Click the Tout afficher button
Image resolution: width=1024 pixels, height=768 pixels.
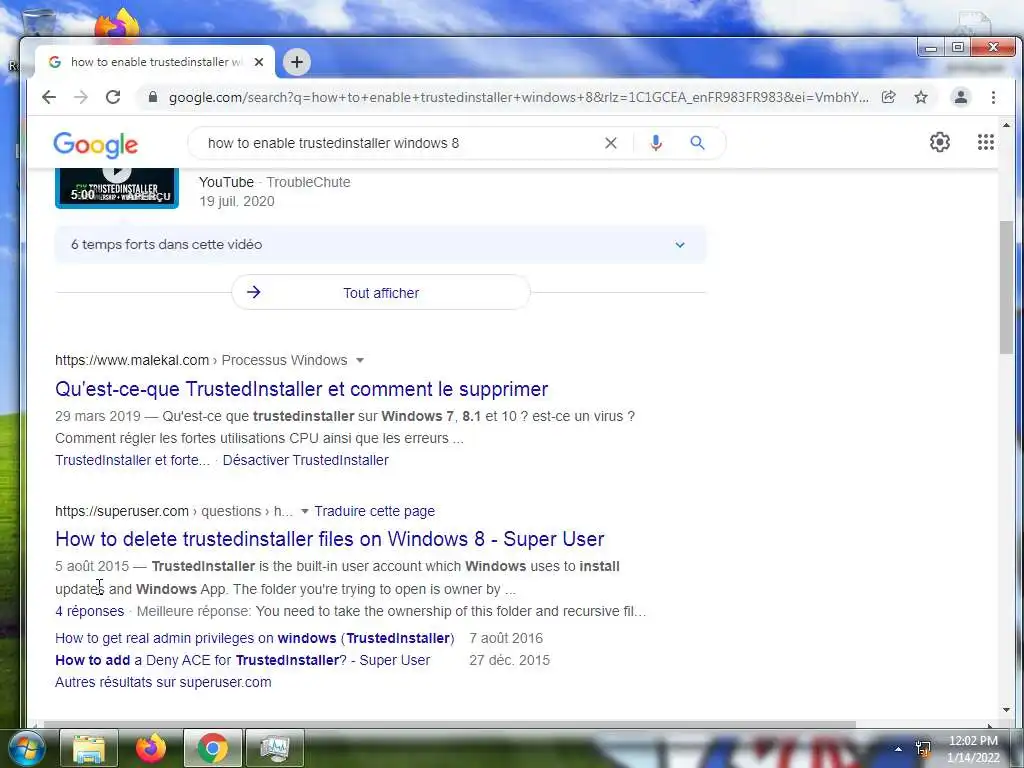pyautogui.click(x=381, y=293)
